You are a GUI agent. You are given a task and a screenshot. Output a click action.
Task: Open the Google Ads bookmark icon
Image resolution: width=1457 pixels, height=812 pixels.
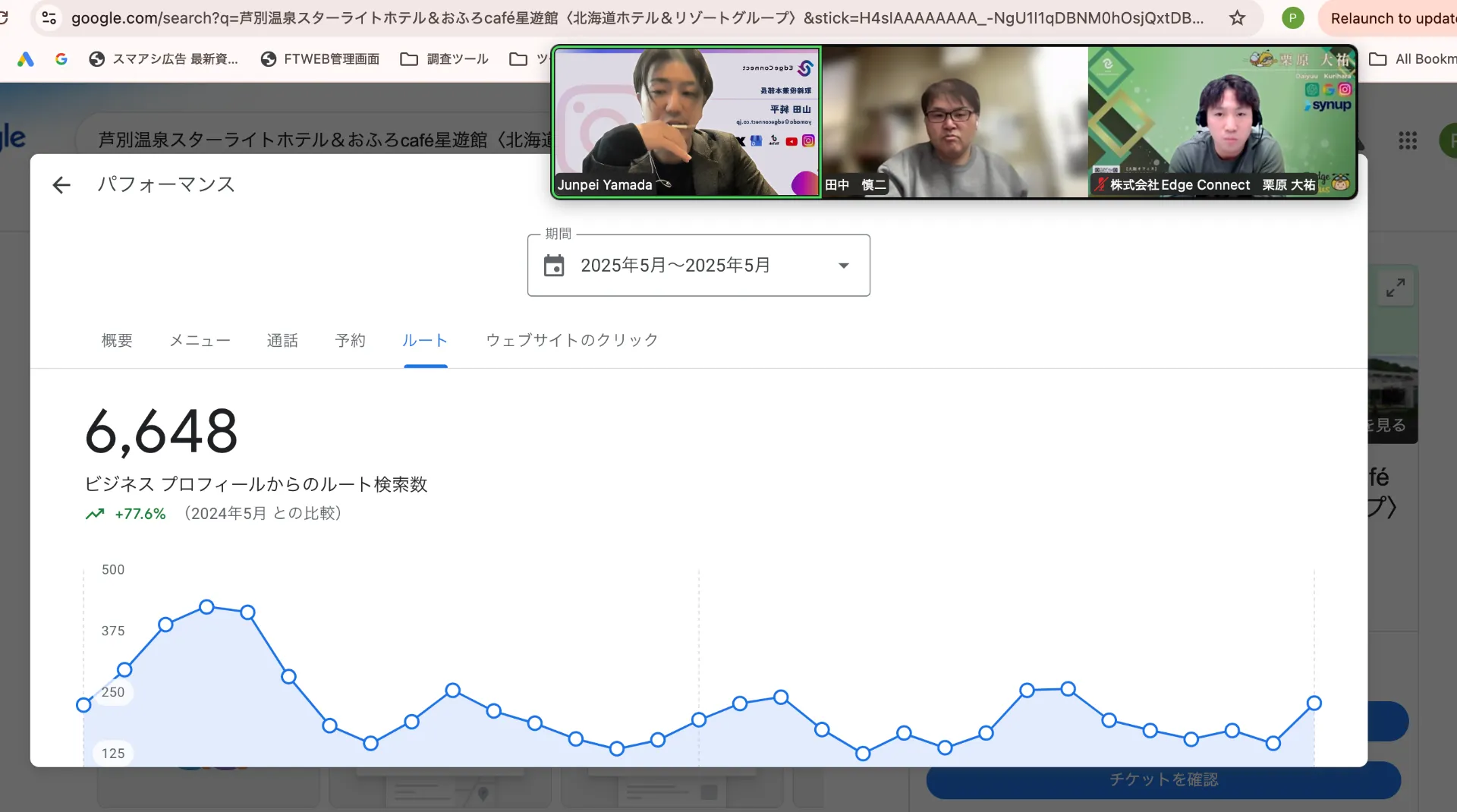[26, 59]
